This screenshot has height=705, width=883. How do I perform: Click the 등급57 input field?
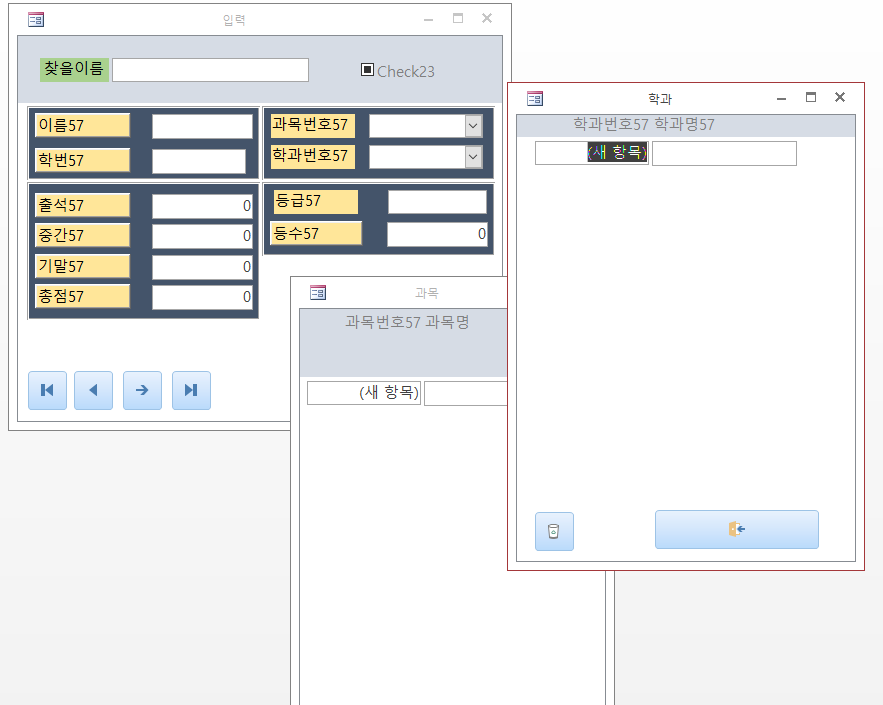[438, 202]
